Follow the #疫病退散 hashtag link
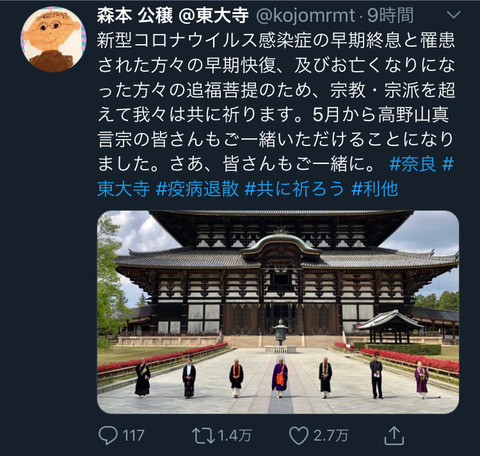 197,189
